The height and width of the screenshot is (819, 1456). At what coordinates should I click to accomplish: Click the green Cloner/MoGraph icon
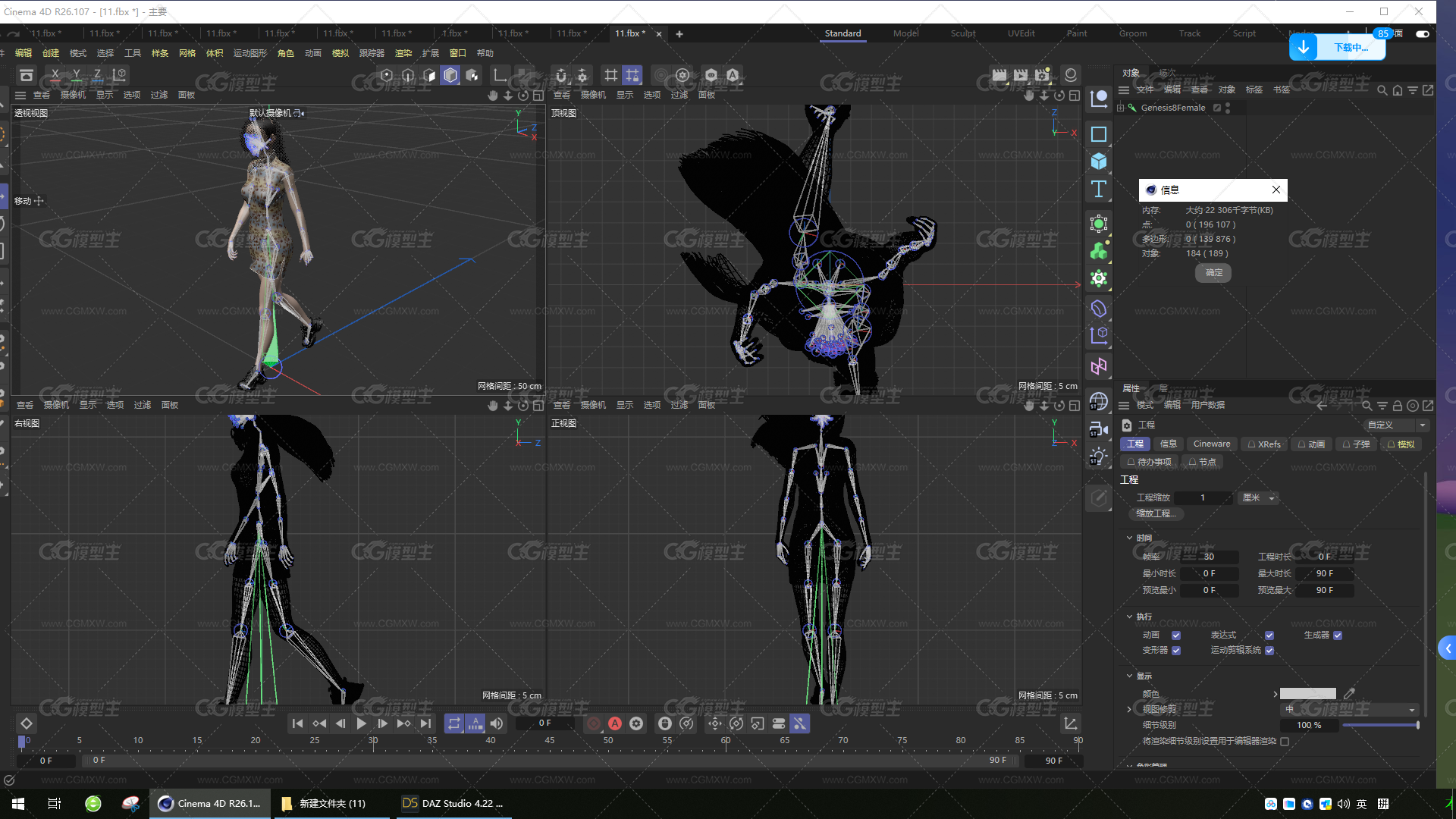click(x=1098, y=251)
